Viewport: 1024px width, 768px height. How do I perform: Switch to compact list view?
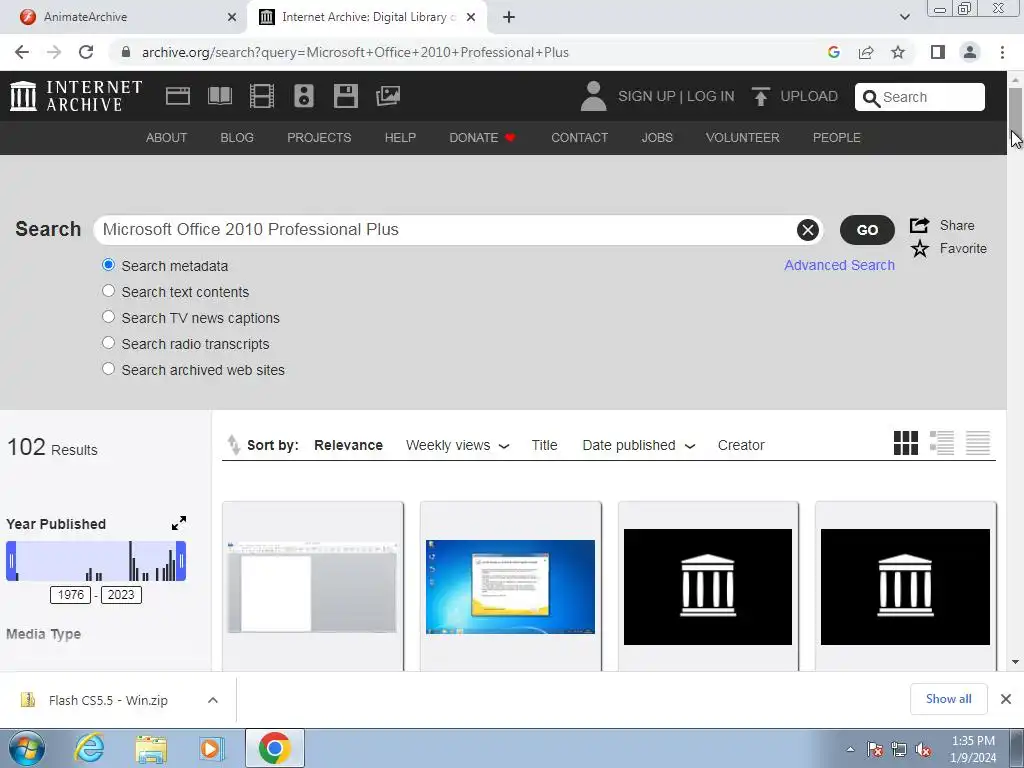click(978, 443)
